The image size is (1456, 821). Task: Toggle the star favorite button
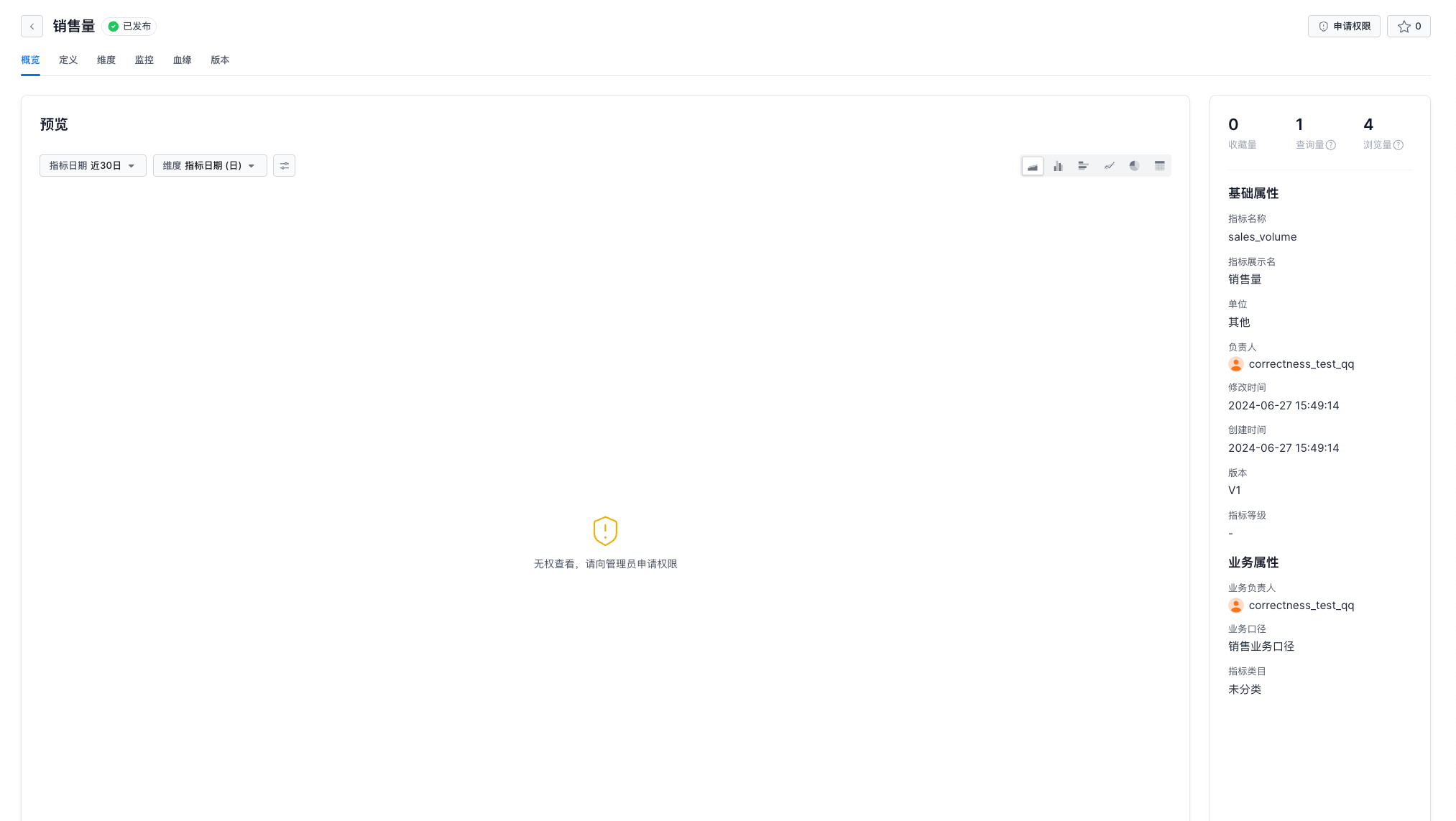point(1408,27)
